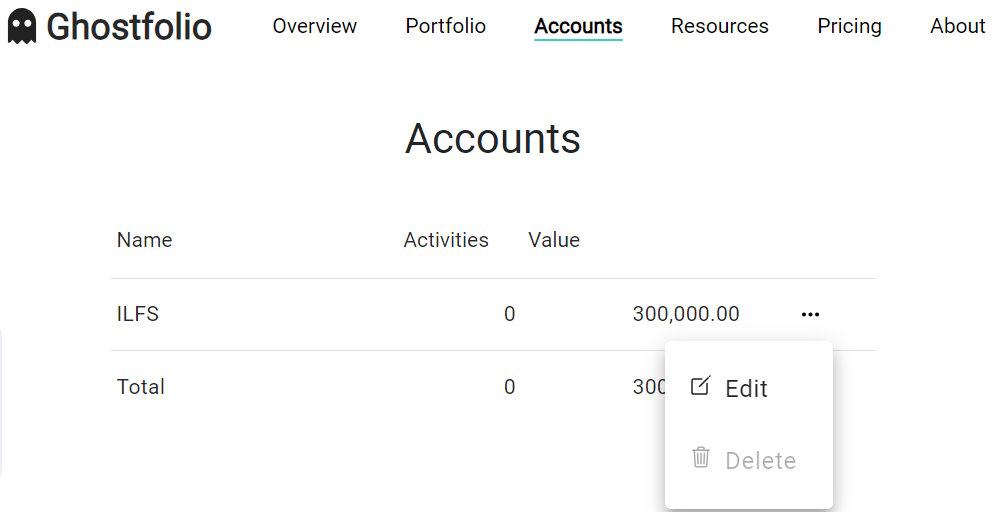Select the ILFS account name
The height and width of the screenshot is (512, 1001).
[x=138, y=314]
